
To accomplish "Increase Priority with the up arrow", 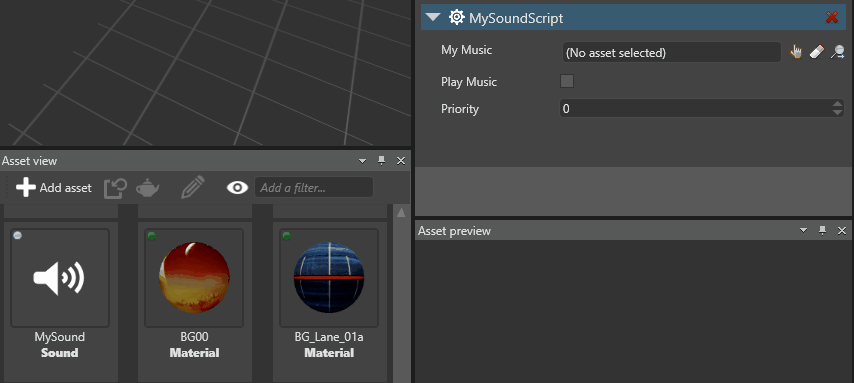I will pyautogui.click(x=838, y=104).
